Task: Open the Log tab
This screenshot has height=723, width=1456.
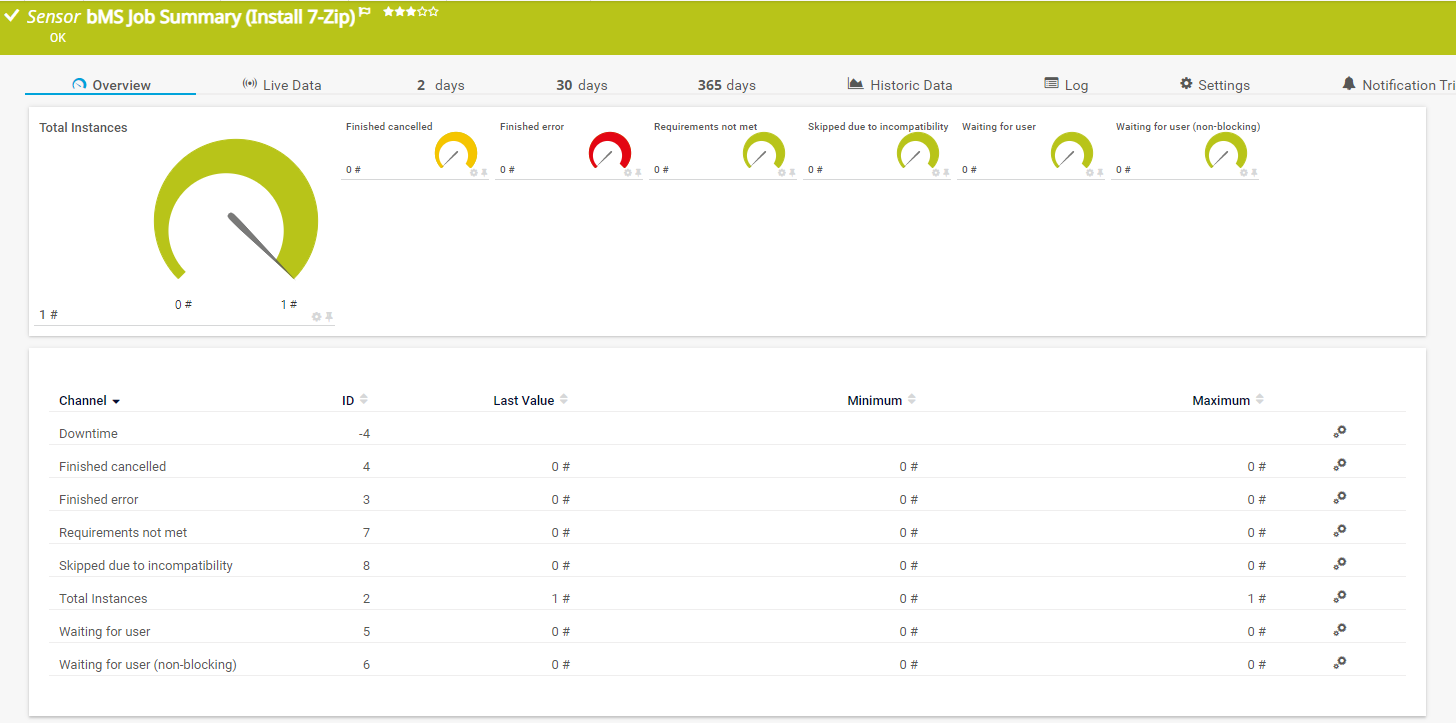Action: click(1066, 85)
